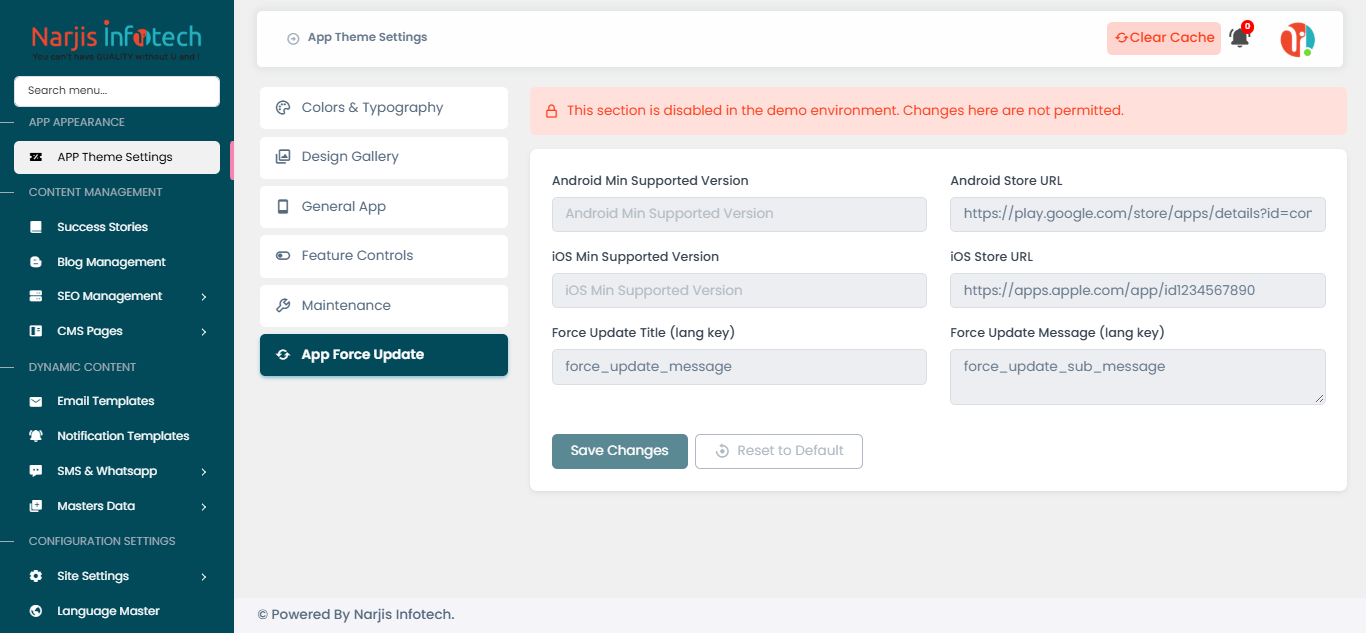Select the App Force Update tab
The width and height of the screenshot is (1366, 633).
384,355
